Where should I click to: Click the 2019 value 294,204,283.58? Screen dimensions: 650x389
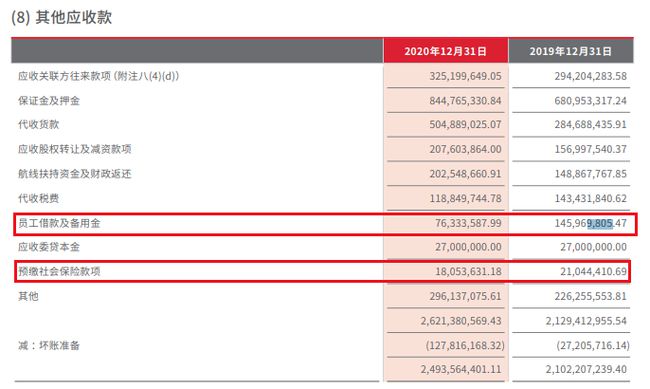click(x=590, y=76)
